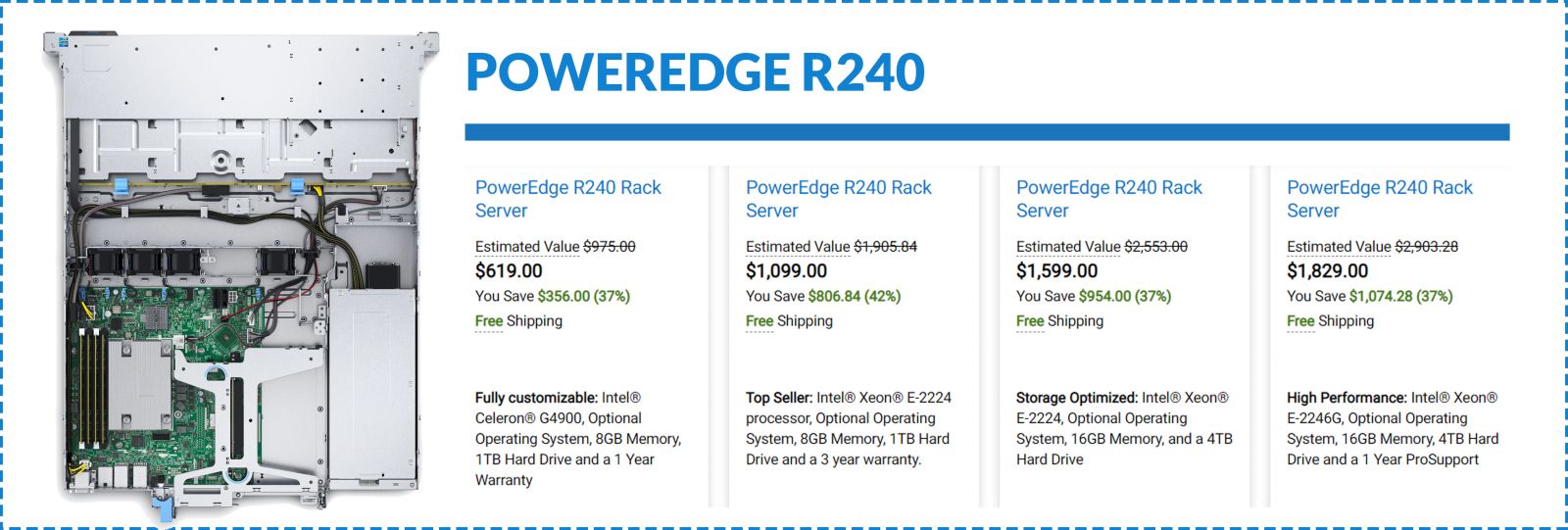Click the Top Seller Xeon E-2224 description
This screenshot has height=530, width=1568.
[848, 428]
